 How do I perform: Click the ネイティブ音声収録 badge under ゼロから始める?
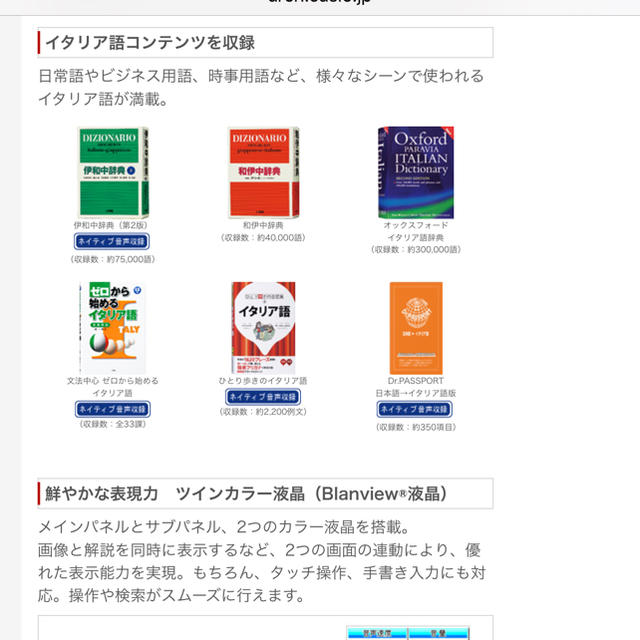tap(113, 409)
